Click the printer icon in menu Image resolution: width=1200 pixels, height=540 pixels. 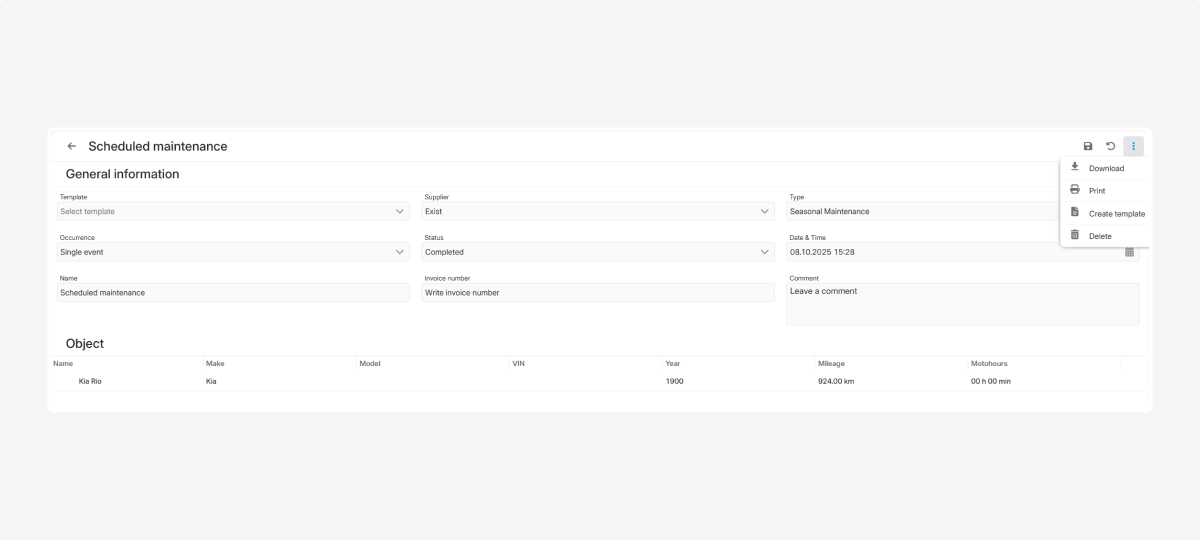click(1075, 190)
